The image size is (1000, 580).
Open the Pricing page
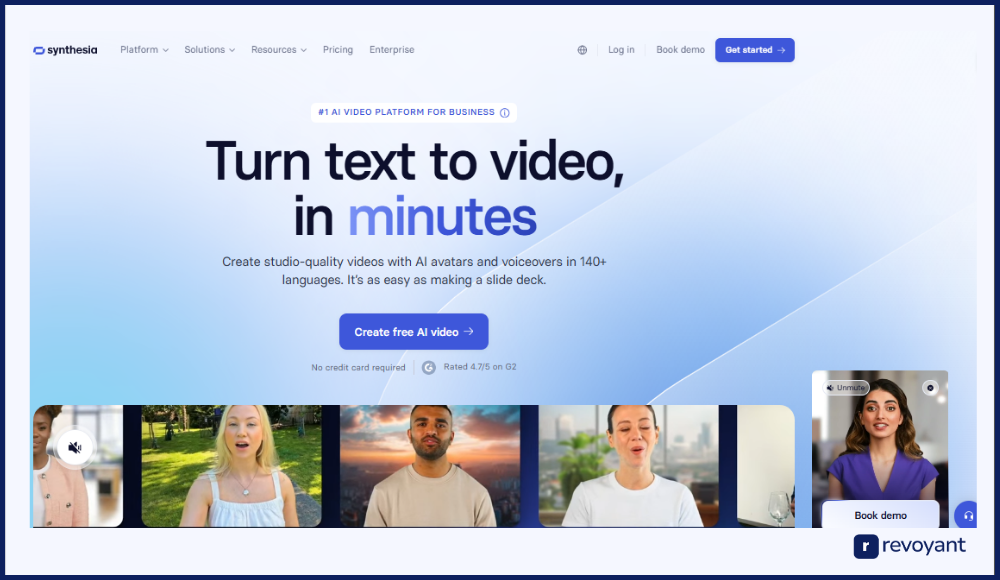pyautogui.click(x=337, y=50)
